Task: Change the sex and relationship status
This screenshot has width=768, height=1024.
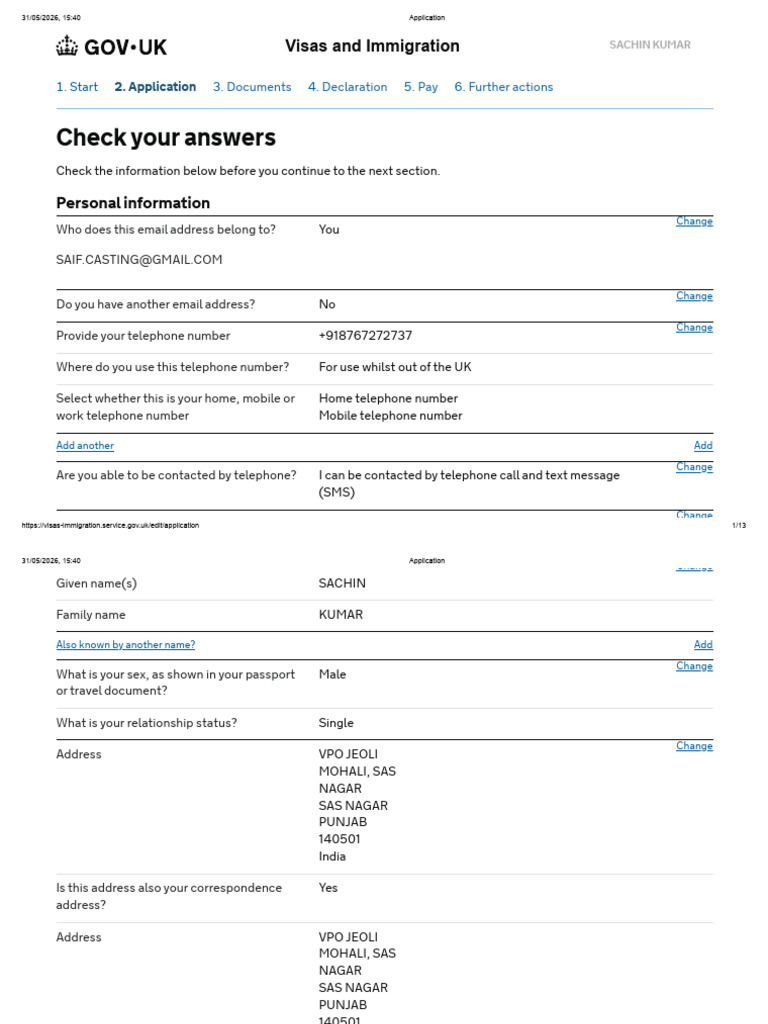Action: (694, 666)
